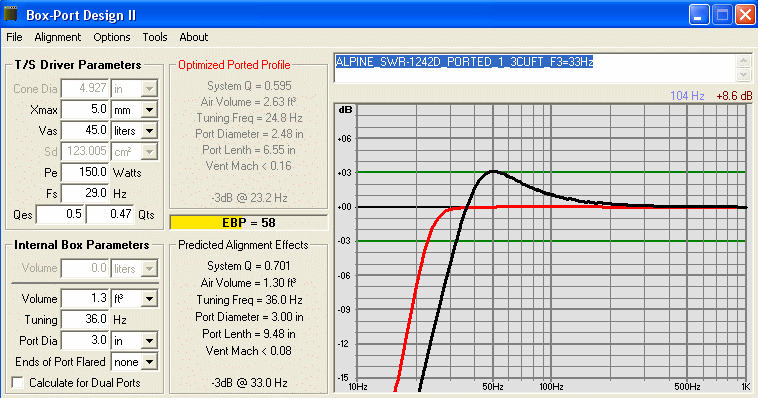The image size is (758, 398).
Task: Click the '-3dB @ 33.0 Hz' predicted text
Action: tap(249, 383)
